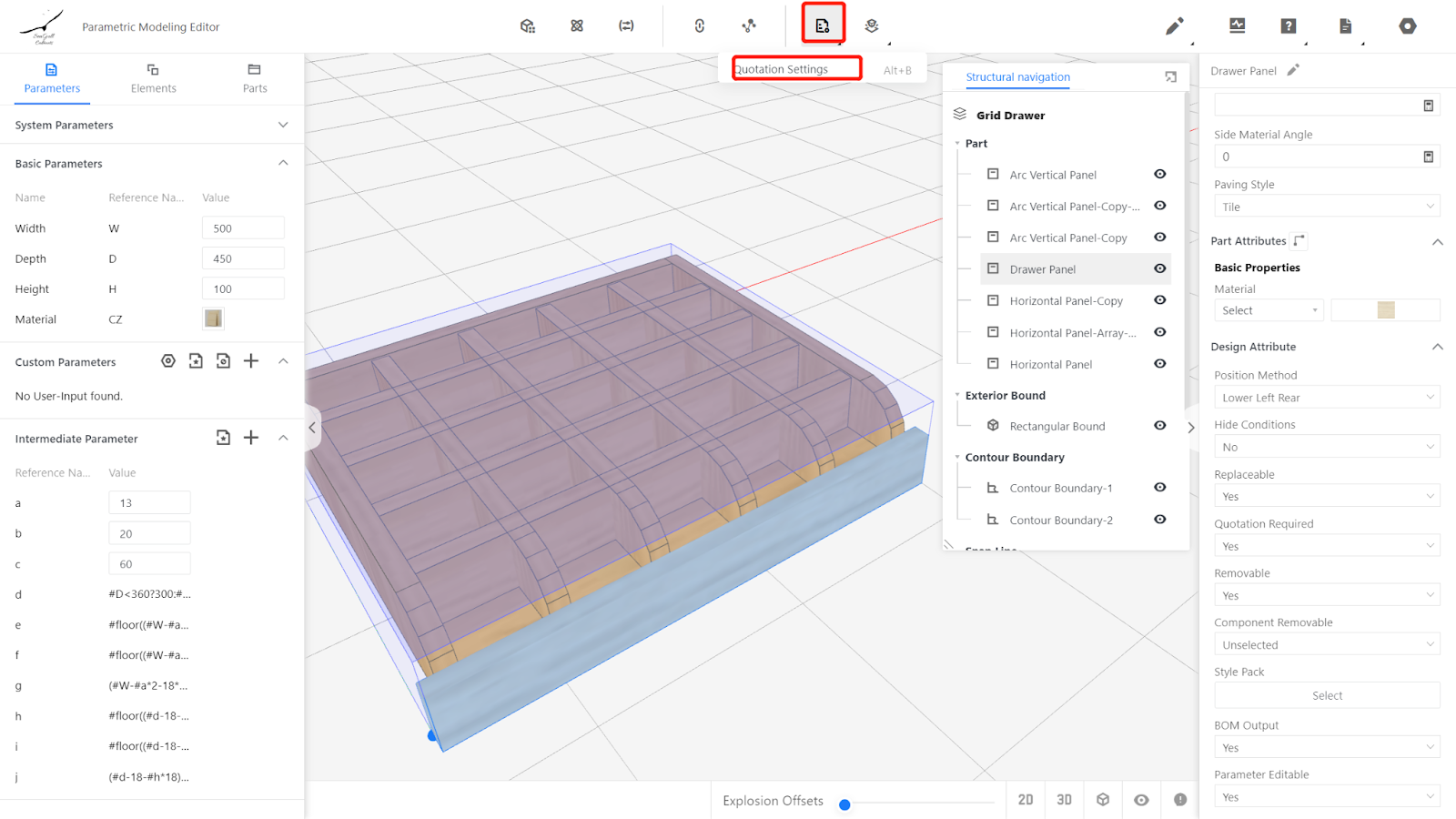
Task: Hide the Arc Vertical Panel part
Action: tap(1160, 174)
